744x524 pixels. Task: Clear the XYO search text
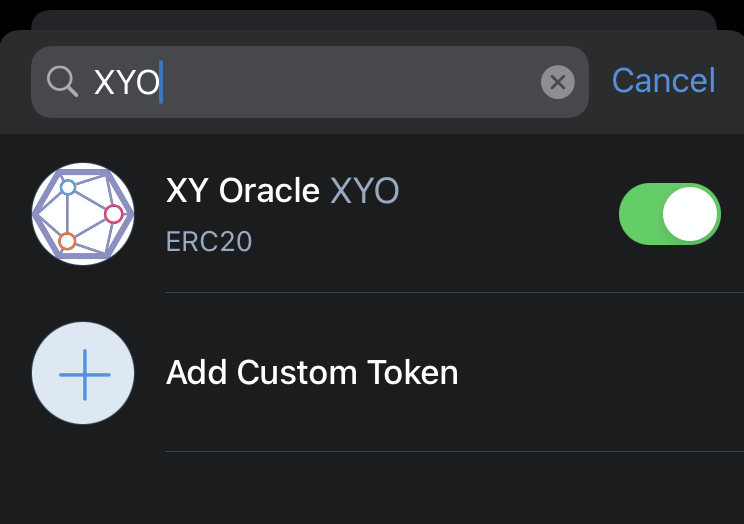(558, 82)
